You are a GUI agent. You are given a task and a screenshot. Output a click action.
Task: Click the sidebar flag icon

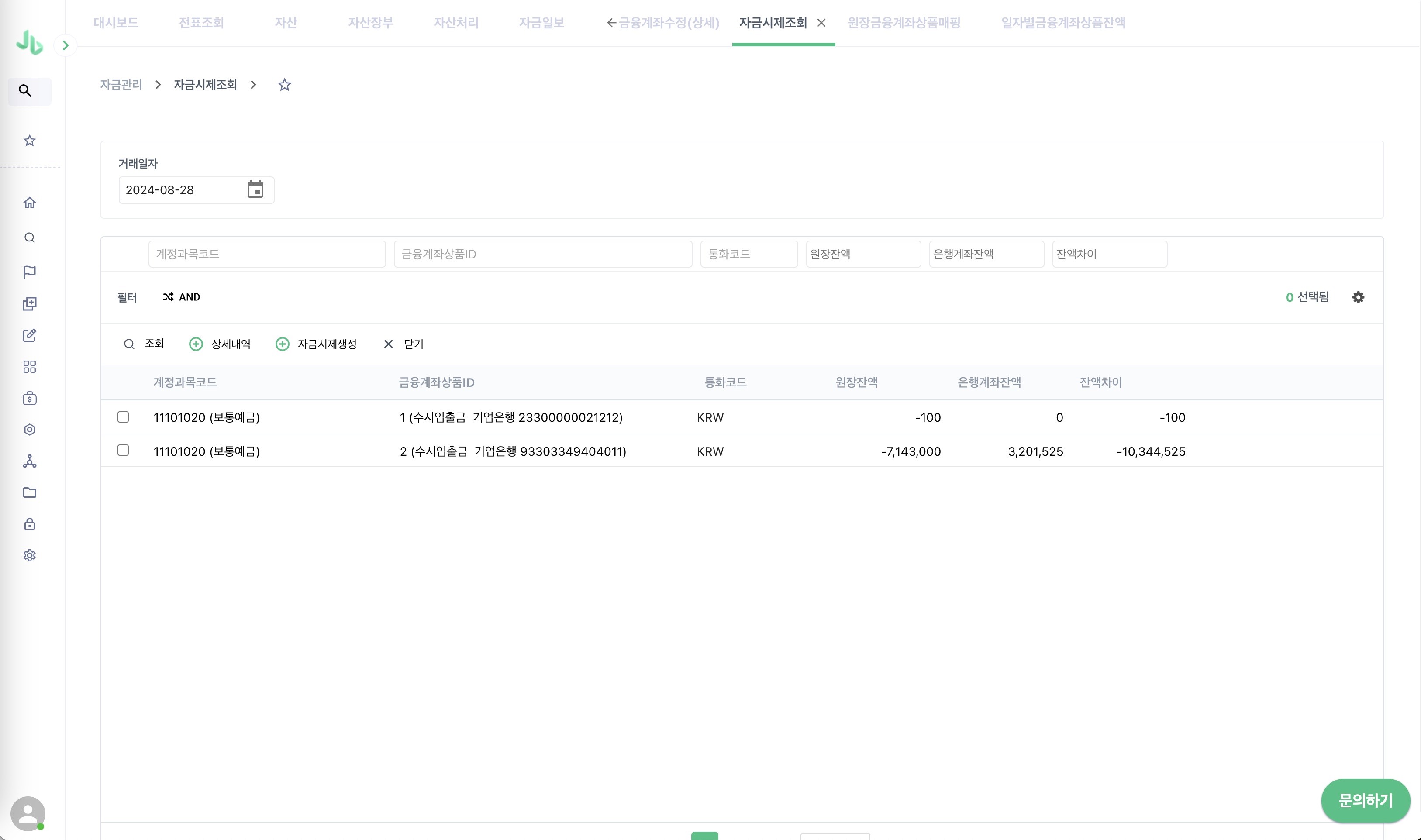pyautogui.click(x=29, y=272)
